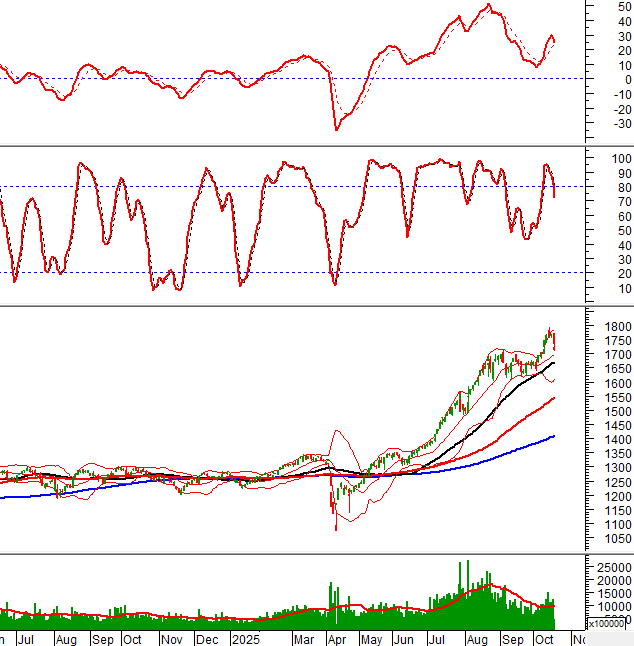Click the top oscillator's deepest April trough
Screen dimensions: 634x646
(336, 129)
